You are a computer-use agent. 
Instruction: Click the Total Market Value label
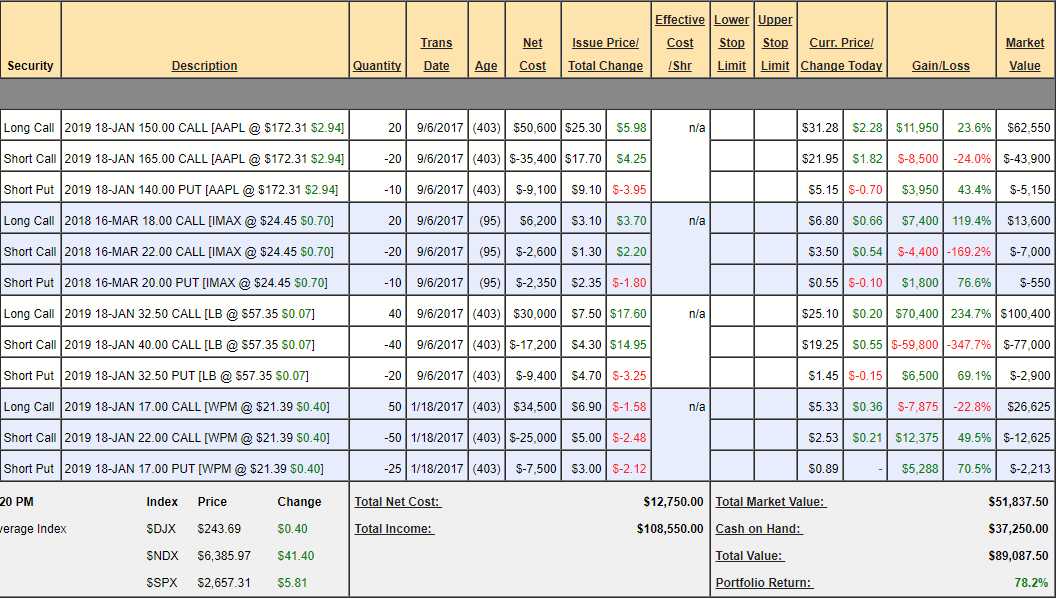click(770, 502)
